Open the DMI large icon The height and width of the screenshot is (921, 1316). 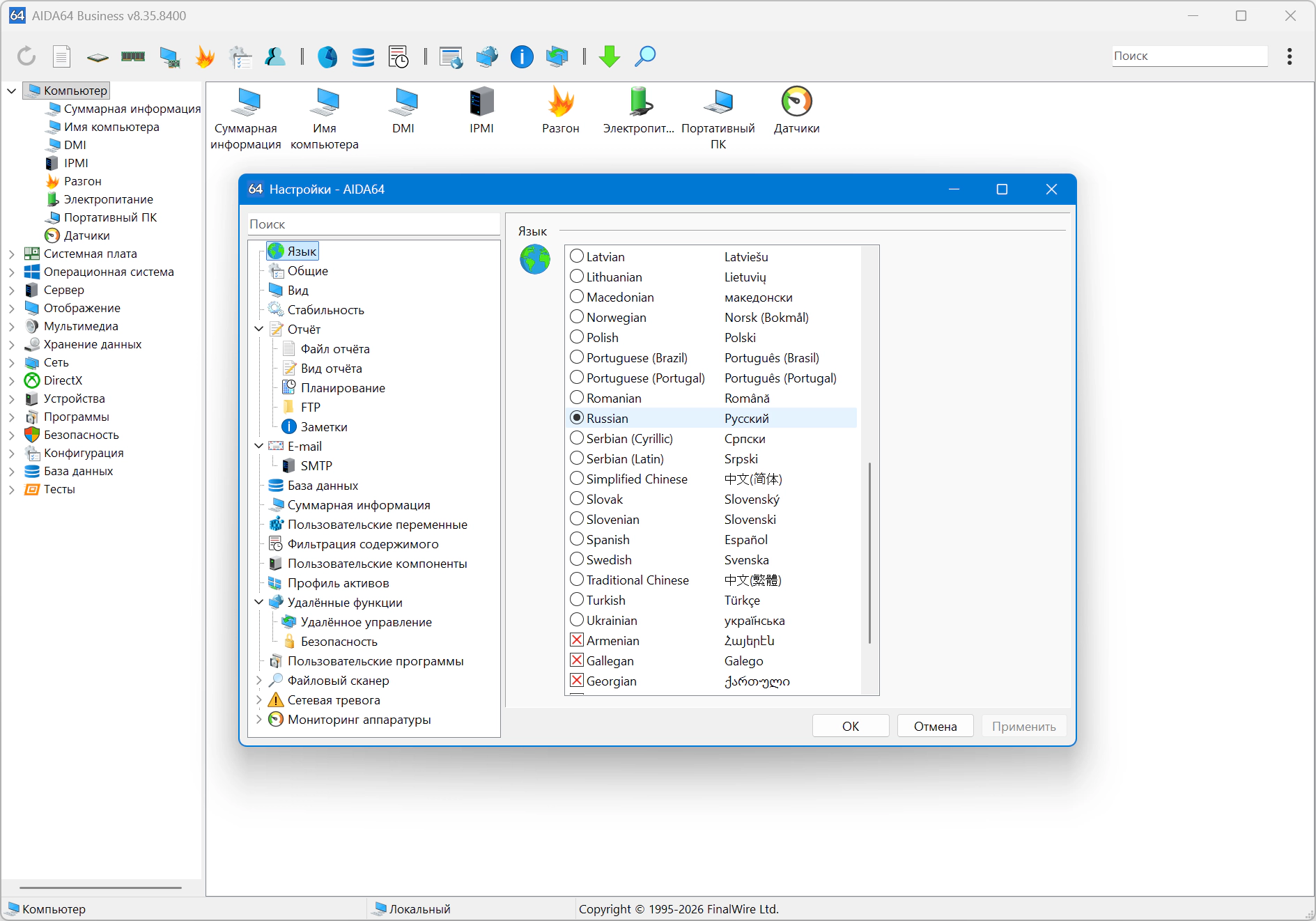[x=403, y=111]
